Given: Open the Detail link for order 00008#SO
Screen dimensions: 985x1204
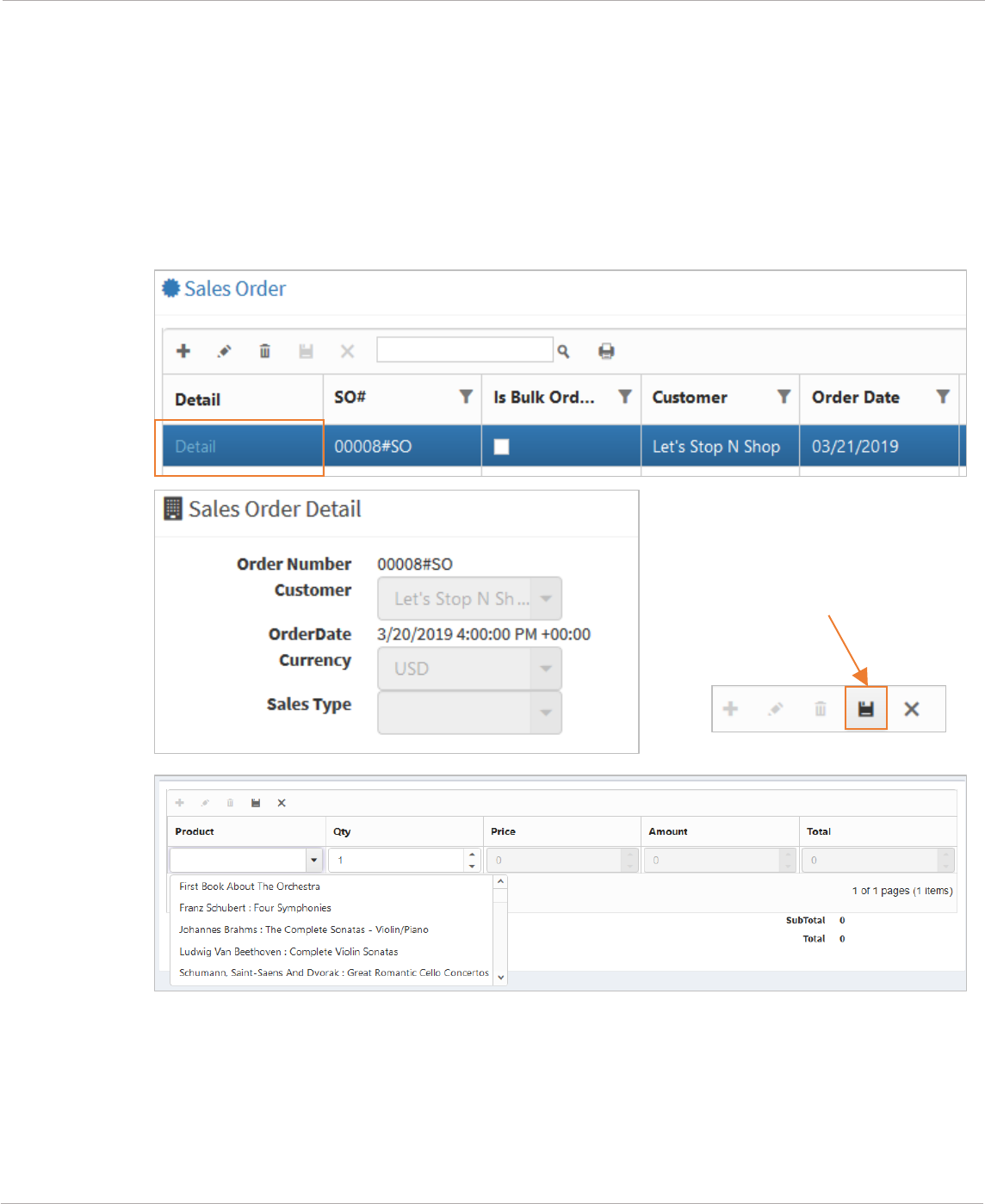Looking at the screenshot, I should tap(195, 447).
